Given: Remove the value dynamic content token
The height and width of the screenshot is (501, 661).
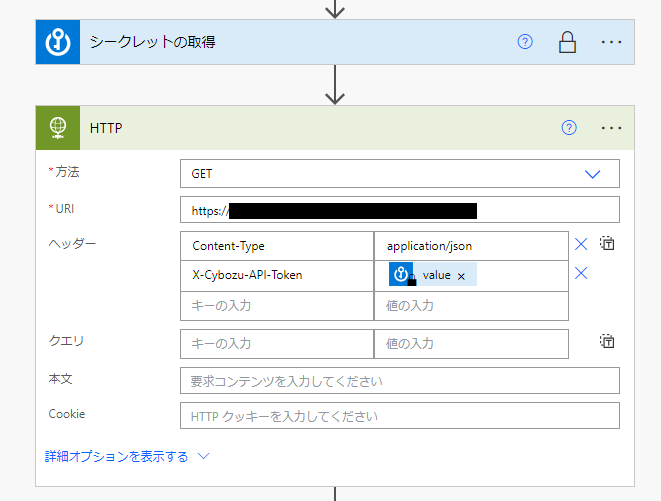Looking at the screenshot, I should [461, 275].
